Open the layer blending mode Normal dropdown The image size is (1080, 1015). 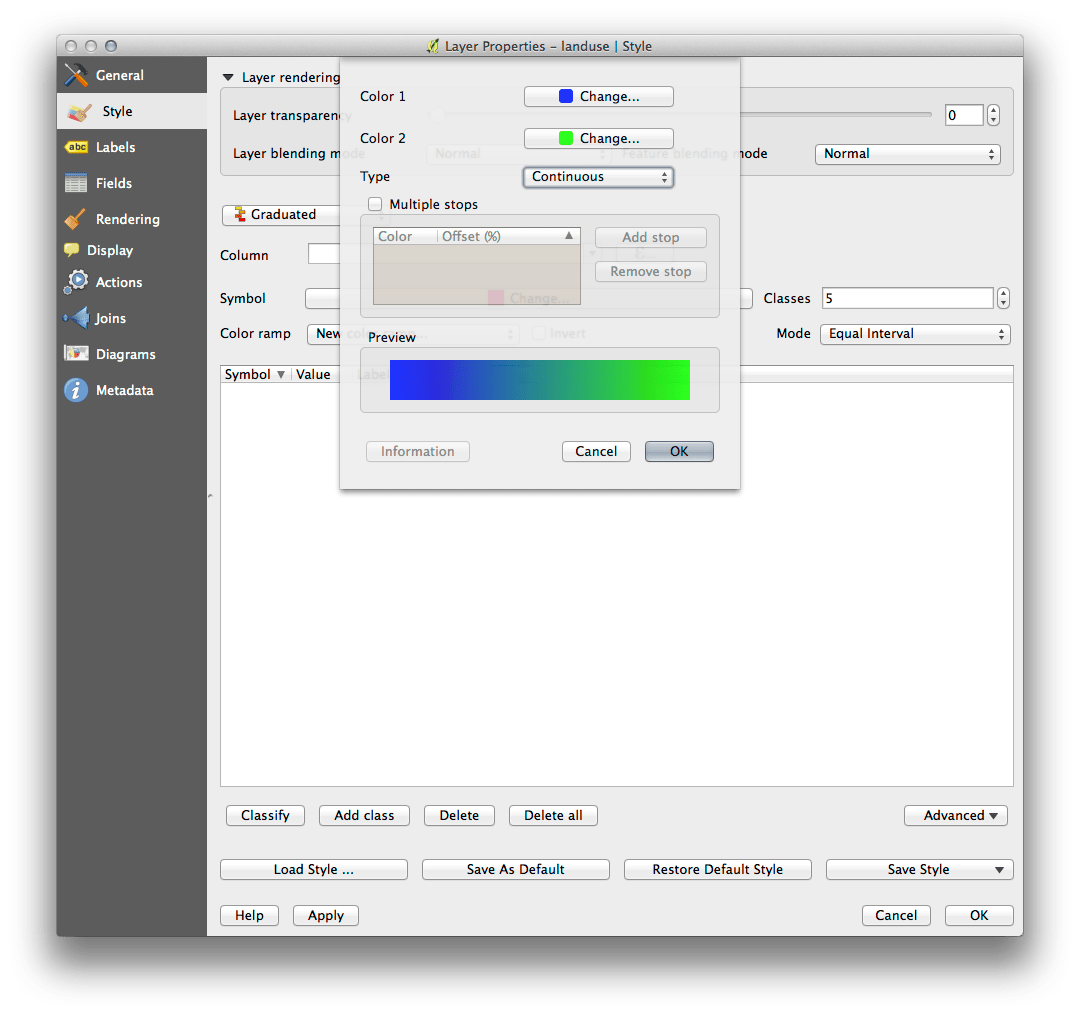pyautogui.click(x=907, y=154)
